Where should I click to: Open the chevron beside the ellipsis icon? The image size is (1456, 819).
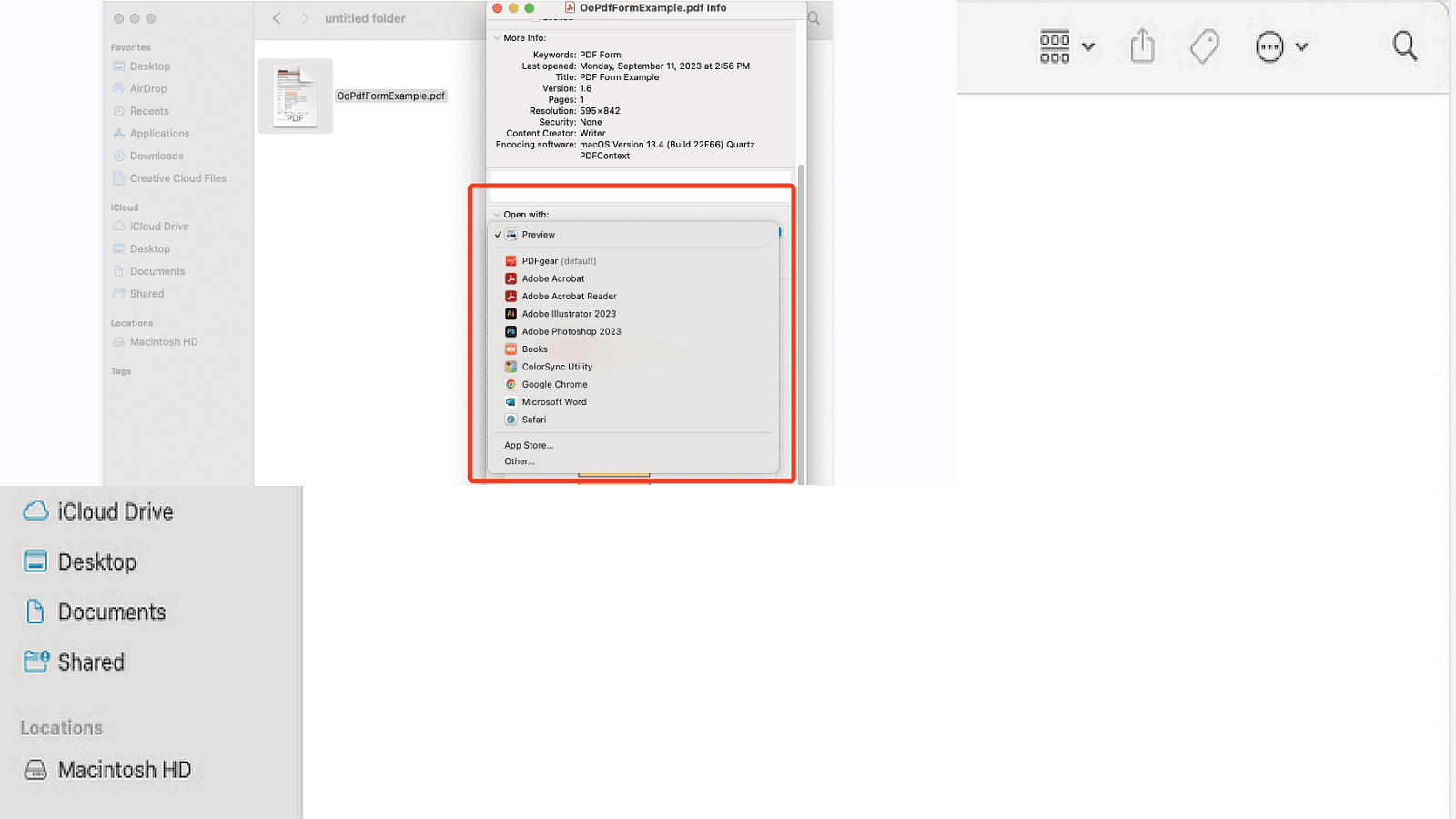1302,46
